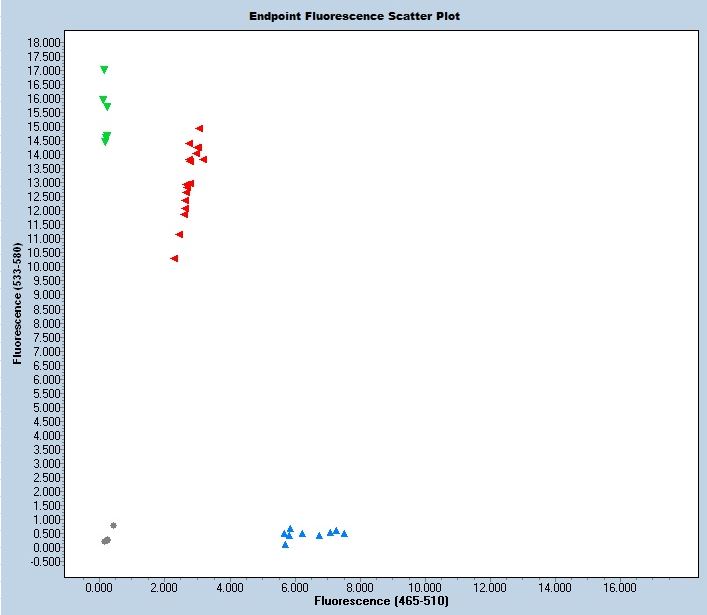Click the 18.000 label on the y-axis

(44, 43)
